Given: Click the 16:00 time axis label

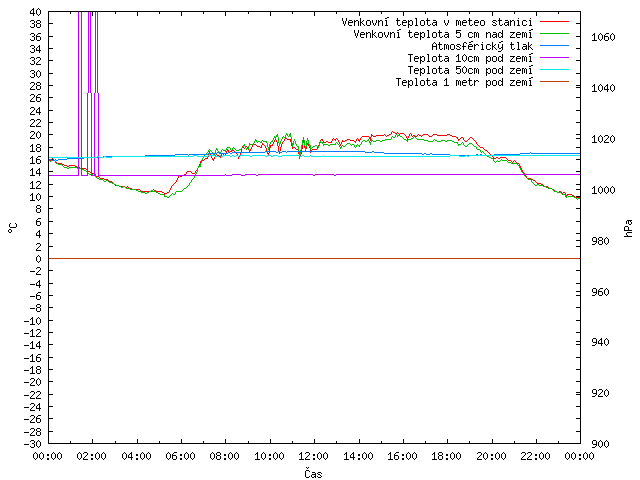Looking at the screenshot, I should 402,456.
